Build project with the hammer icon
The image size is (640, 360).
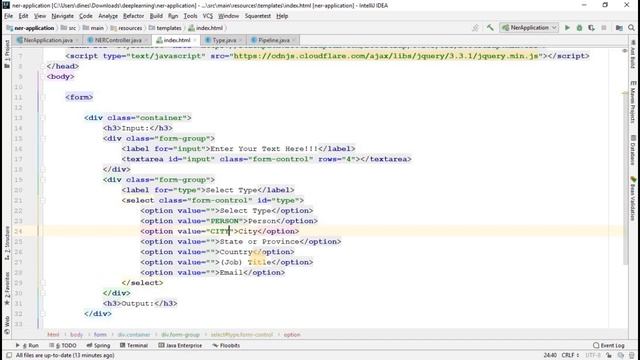click(490, 28)
